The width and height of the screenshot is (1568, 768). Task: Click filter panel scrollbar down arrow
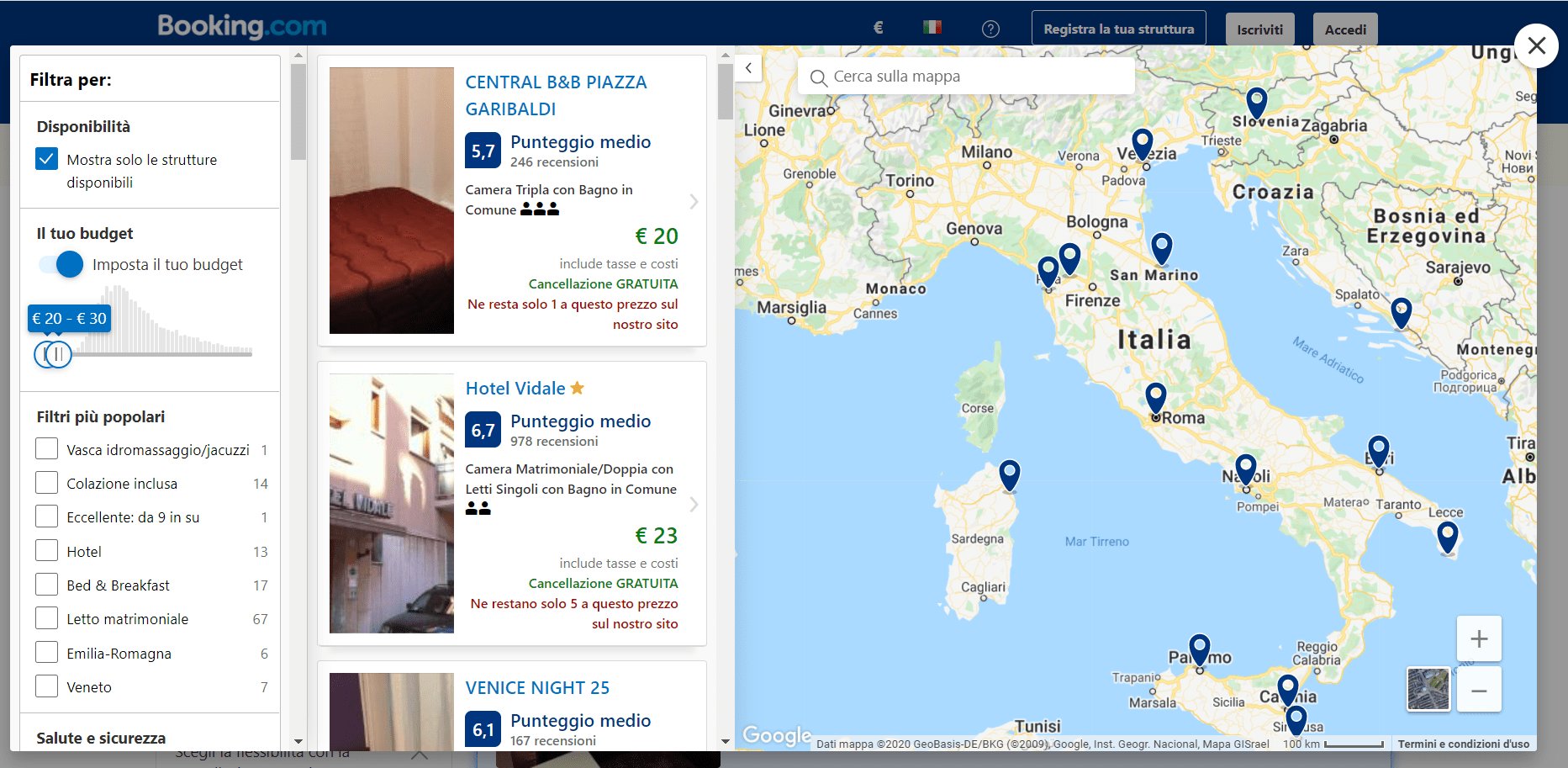298,742
